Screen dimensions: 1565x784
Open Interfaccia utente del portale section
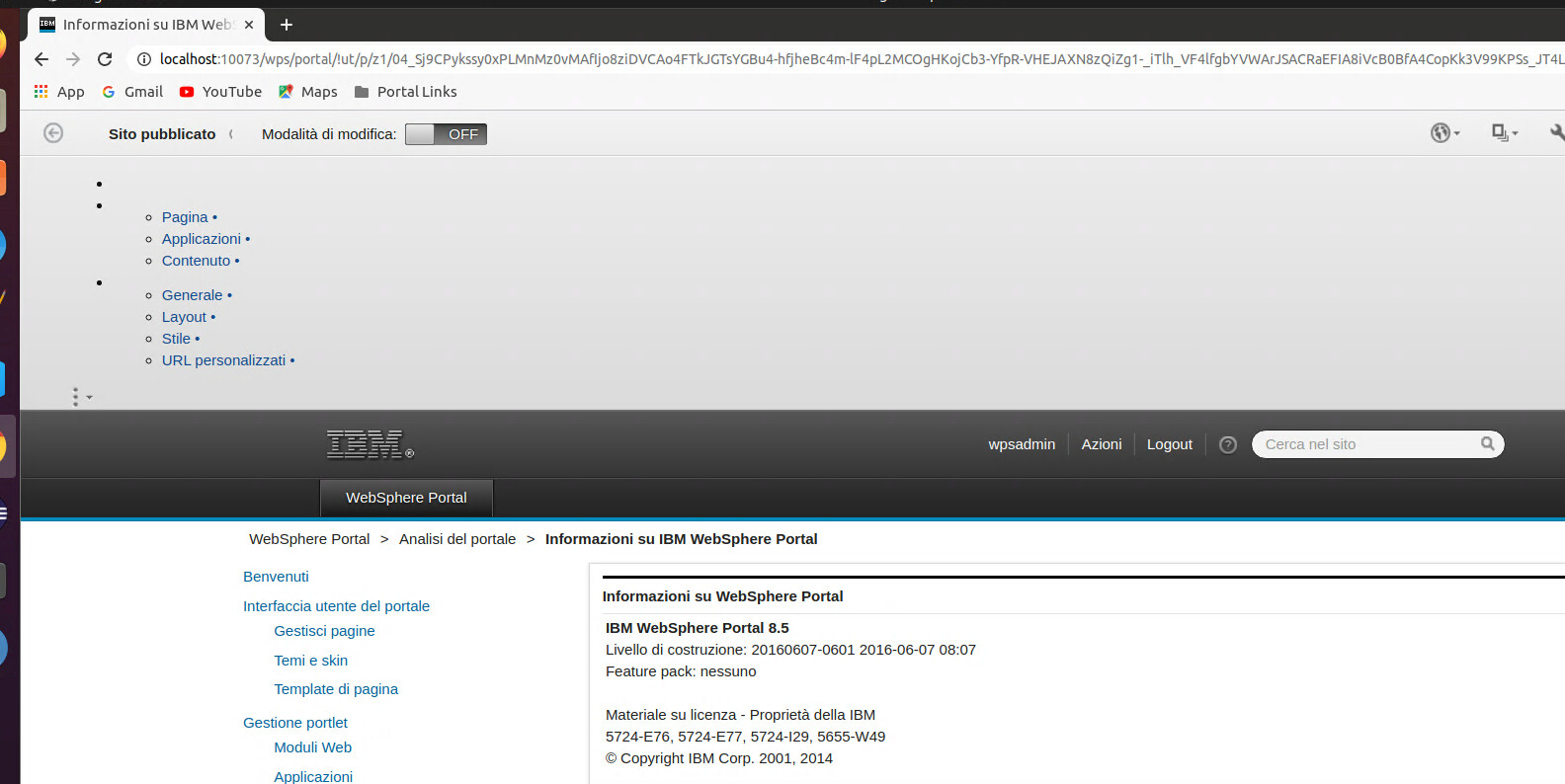coord(336,606)
